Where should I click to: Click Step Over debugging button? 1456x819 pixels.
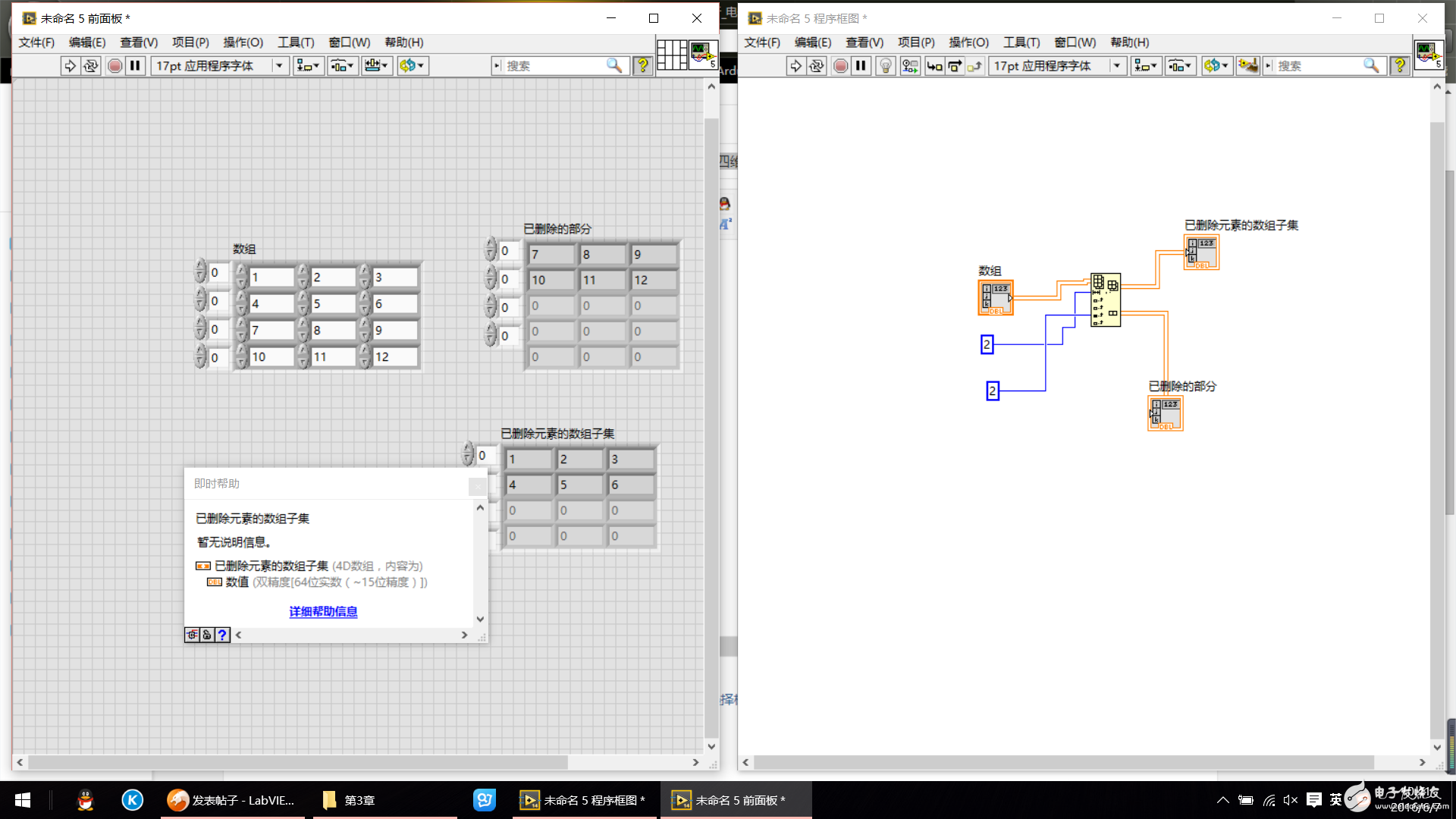pos(955,66)
